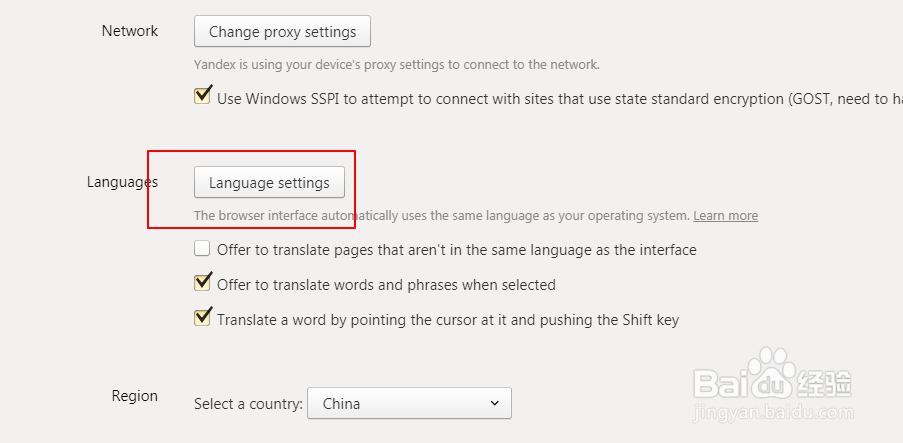Click the Change proxy settings button
The width and height of the screenshot is (903, 443).
click(x=282, y=32)
